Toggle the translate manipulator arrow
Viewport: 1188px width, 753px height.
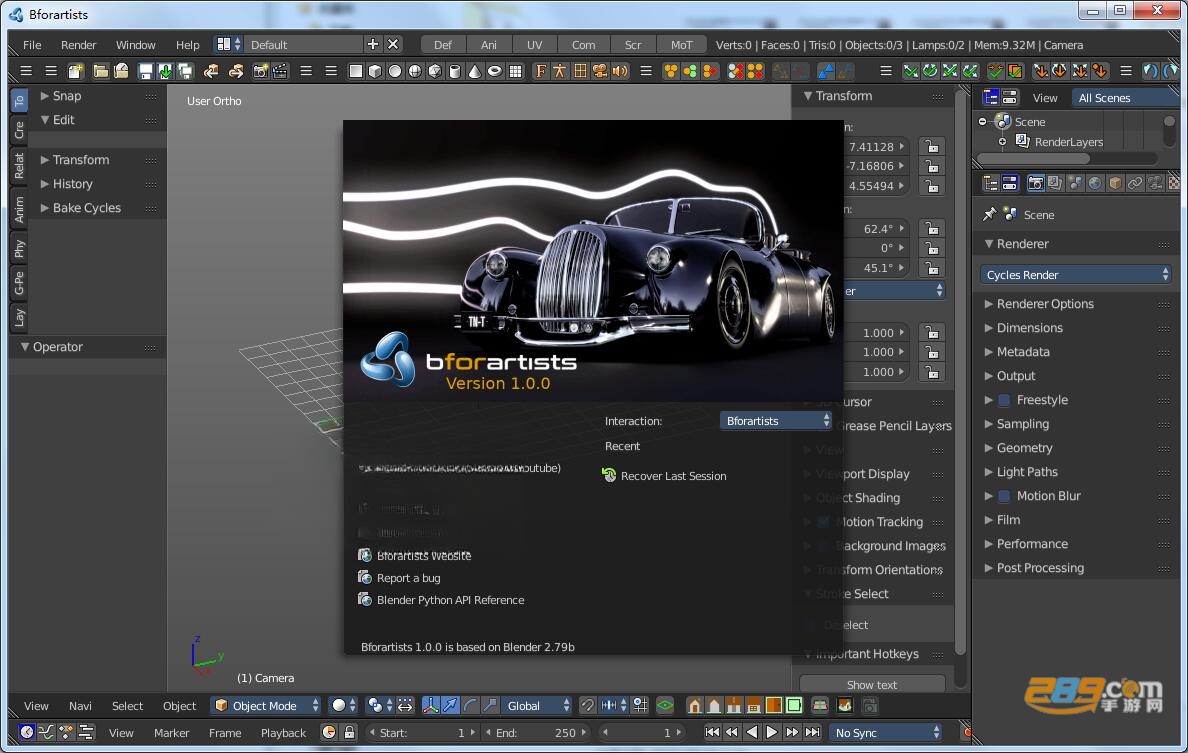[x=450, y=705]
